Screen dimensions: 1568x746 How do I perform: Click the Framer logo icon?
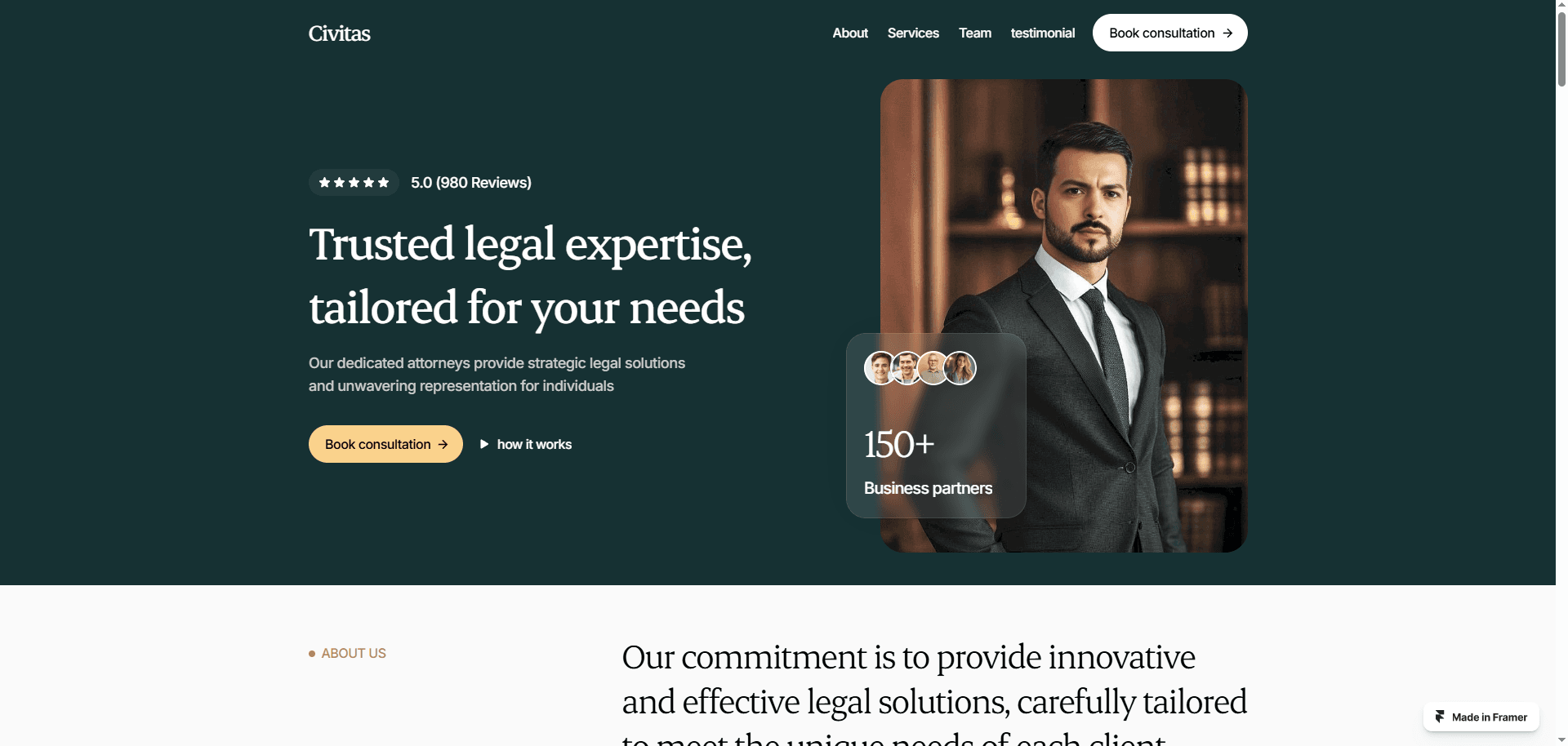coord(1440,717)
